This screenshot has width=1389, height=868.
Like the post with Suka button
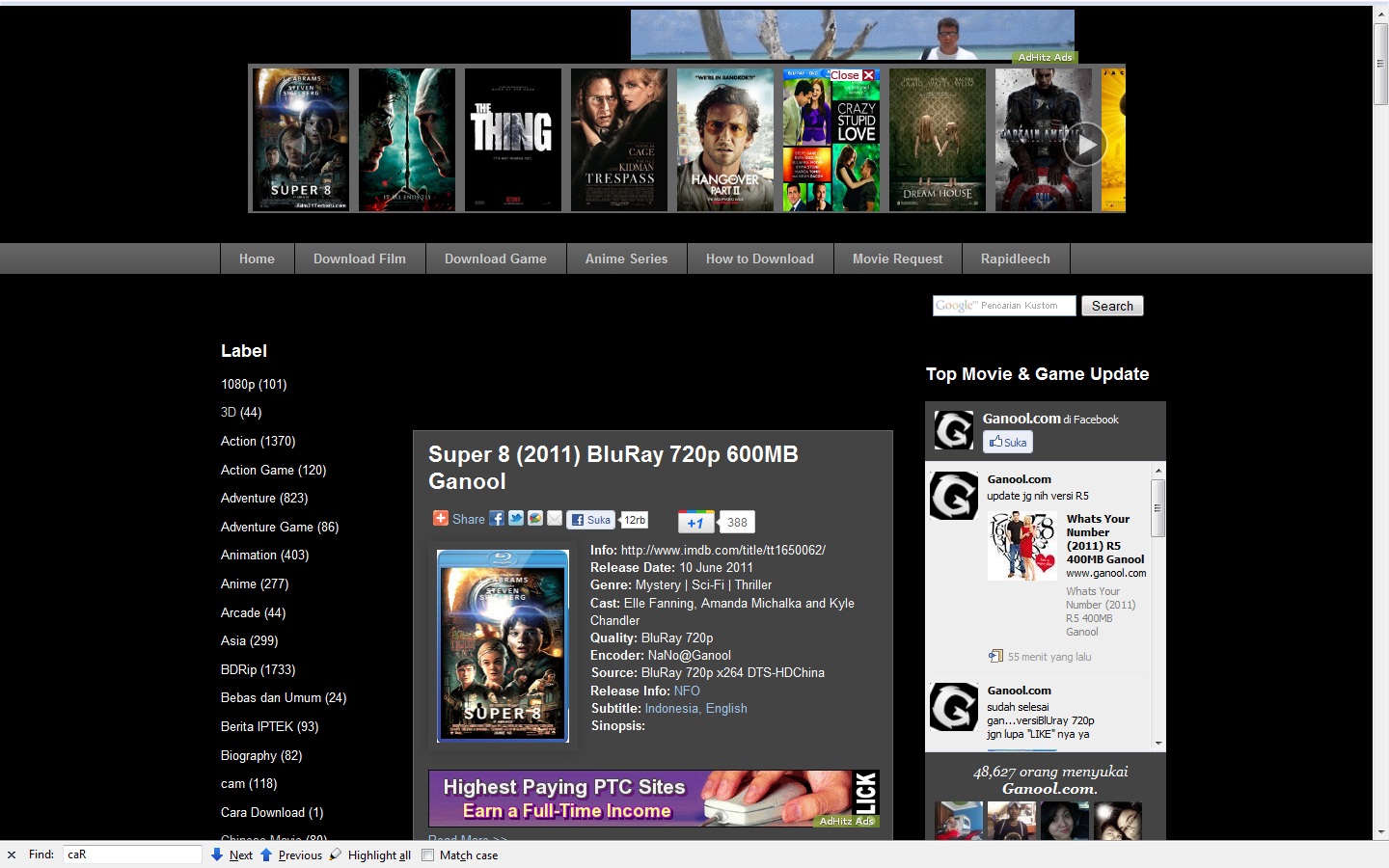tap(591, 520)
